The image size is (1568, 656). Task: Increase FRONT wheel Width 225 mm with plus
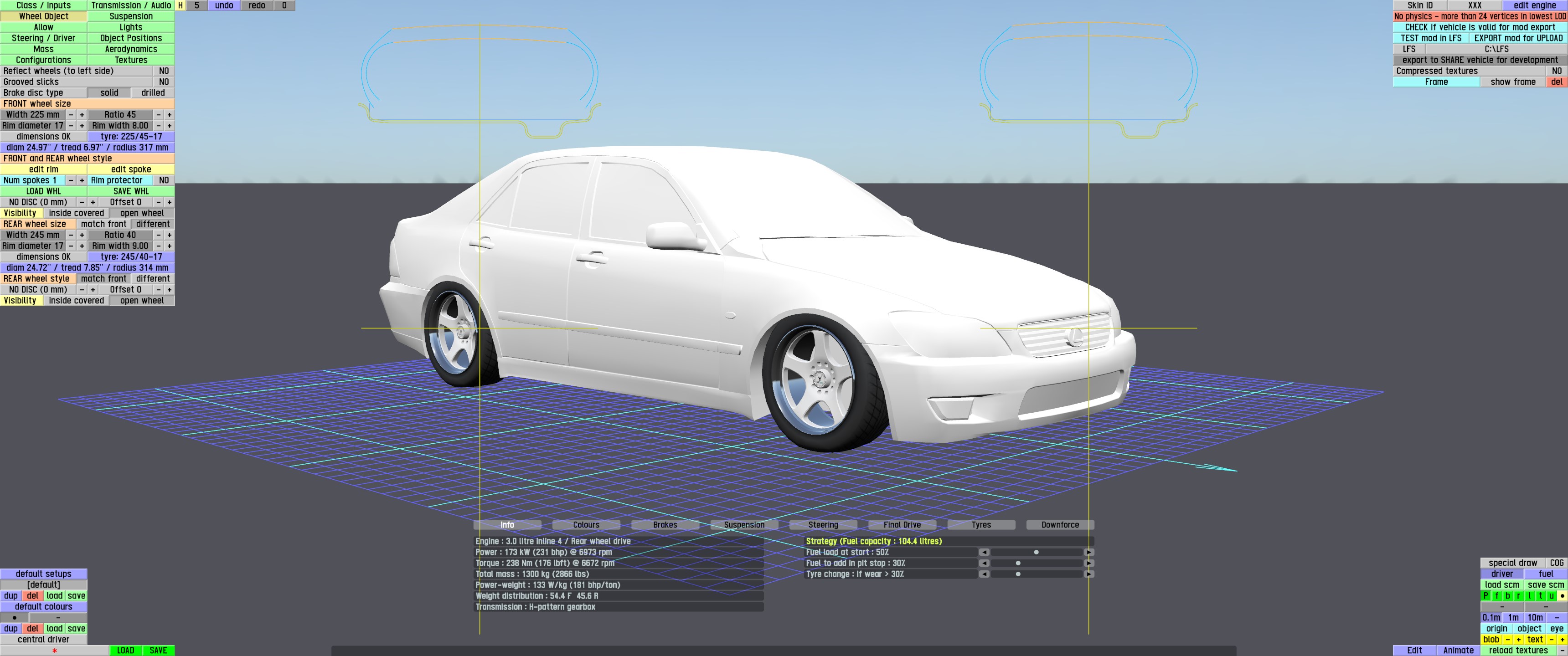point(82,114)
